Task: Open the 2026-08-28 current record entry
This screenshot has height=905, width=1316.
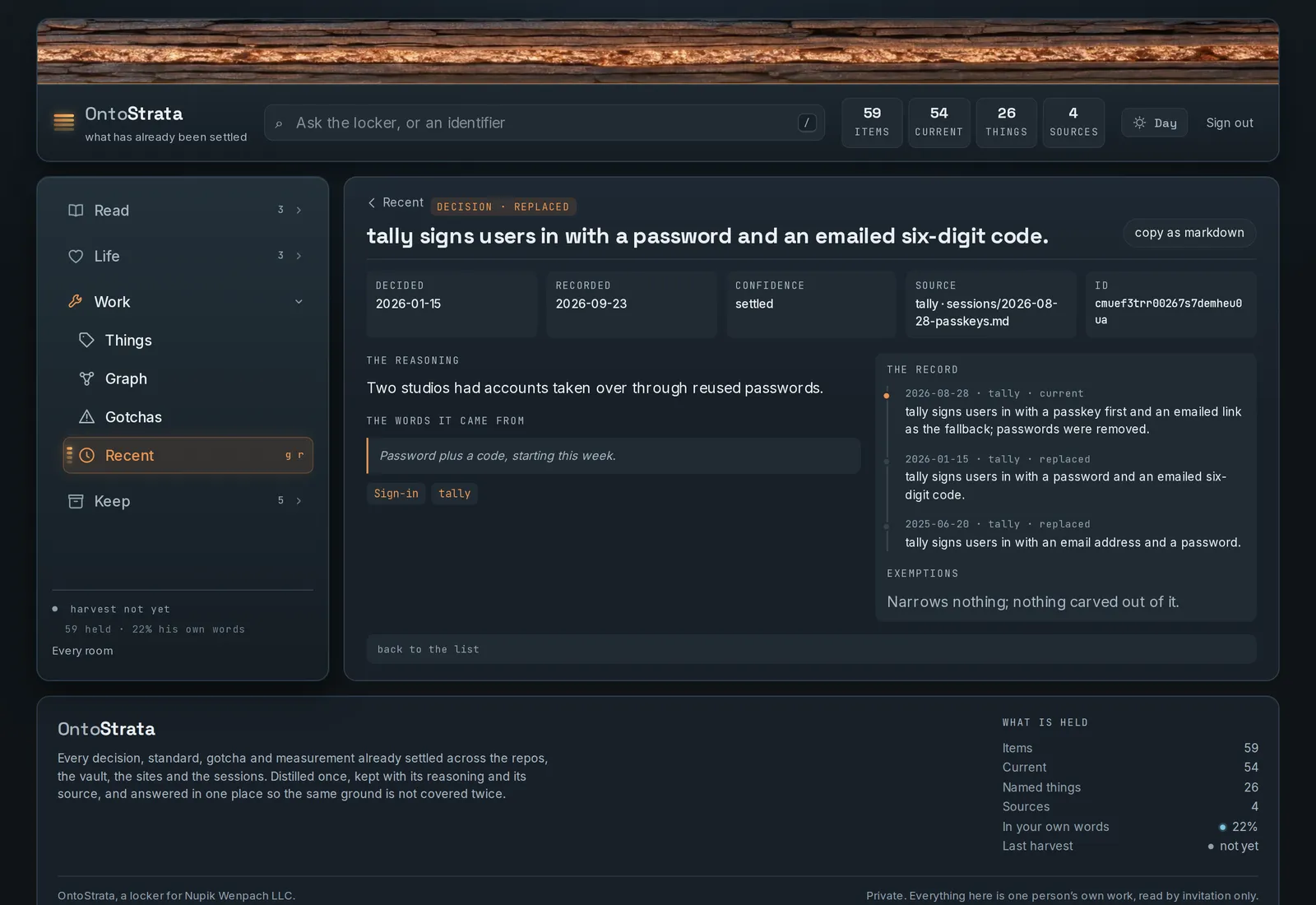Action: (1074, 411)
